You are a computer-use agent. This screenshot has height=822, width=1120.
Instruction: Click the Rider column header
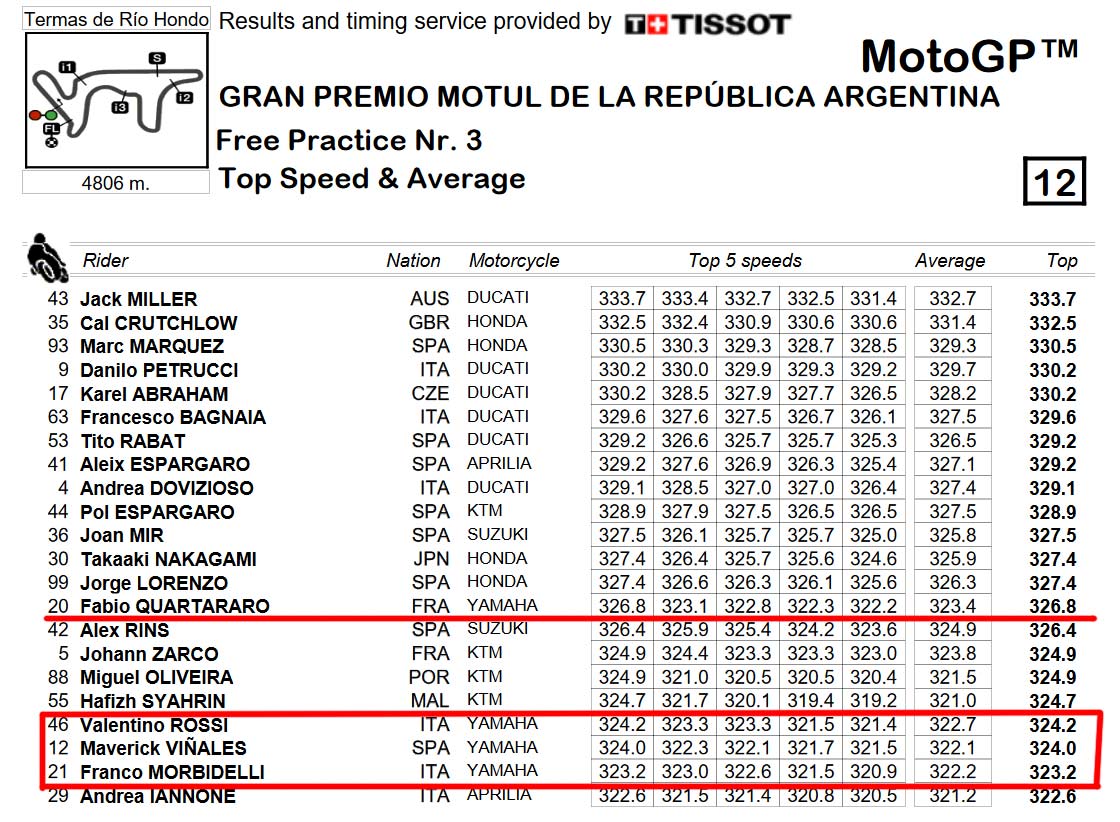click(106, 261)
